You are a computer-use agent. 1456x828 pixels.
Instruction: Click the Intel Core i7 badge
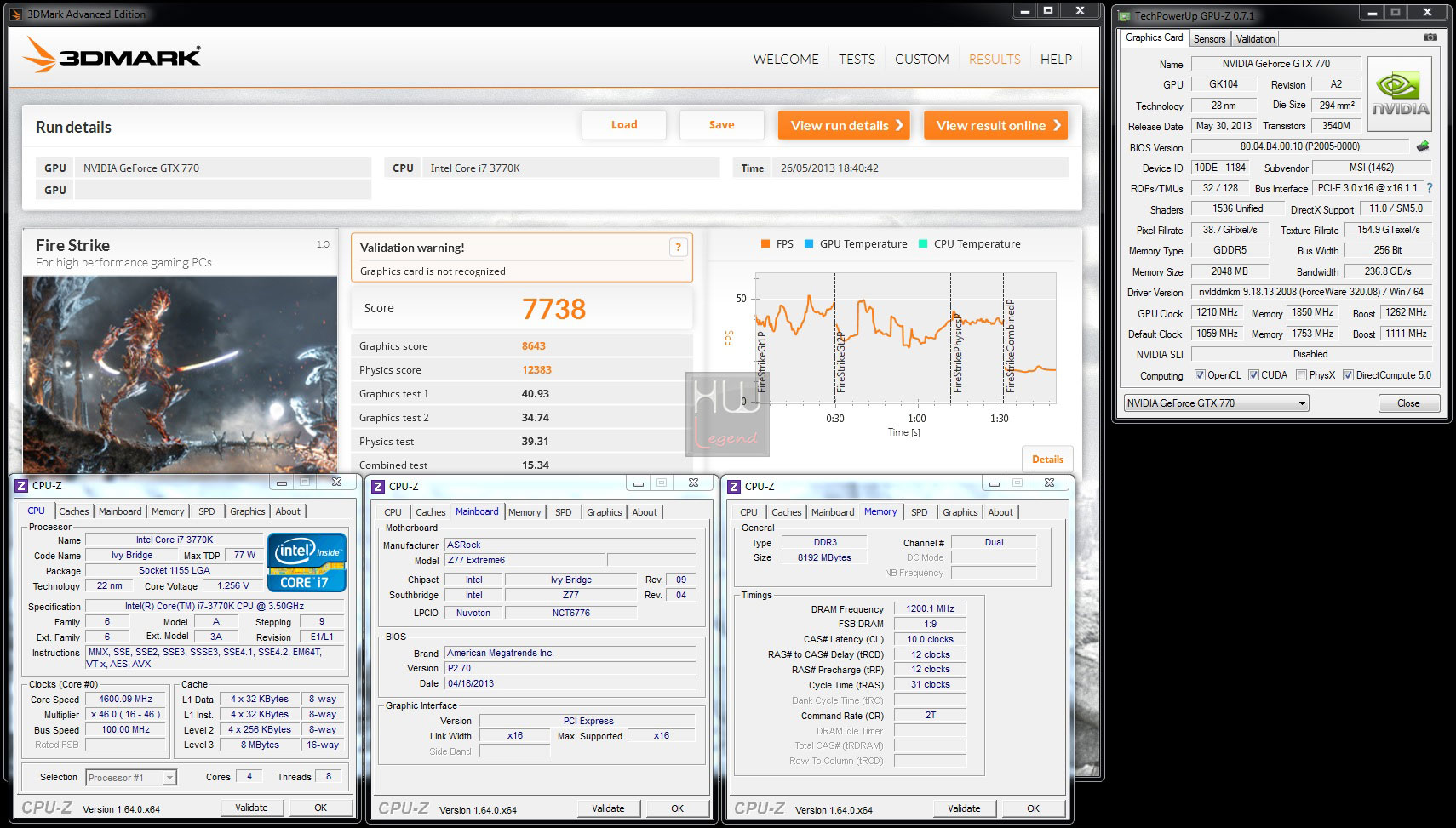click(x=307, y=562)
